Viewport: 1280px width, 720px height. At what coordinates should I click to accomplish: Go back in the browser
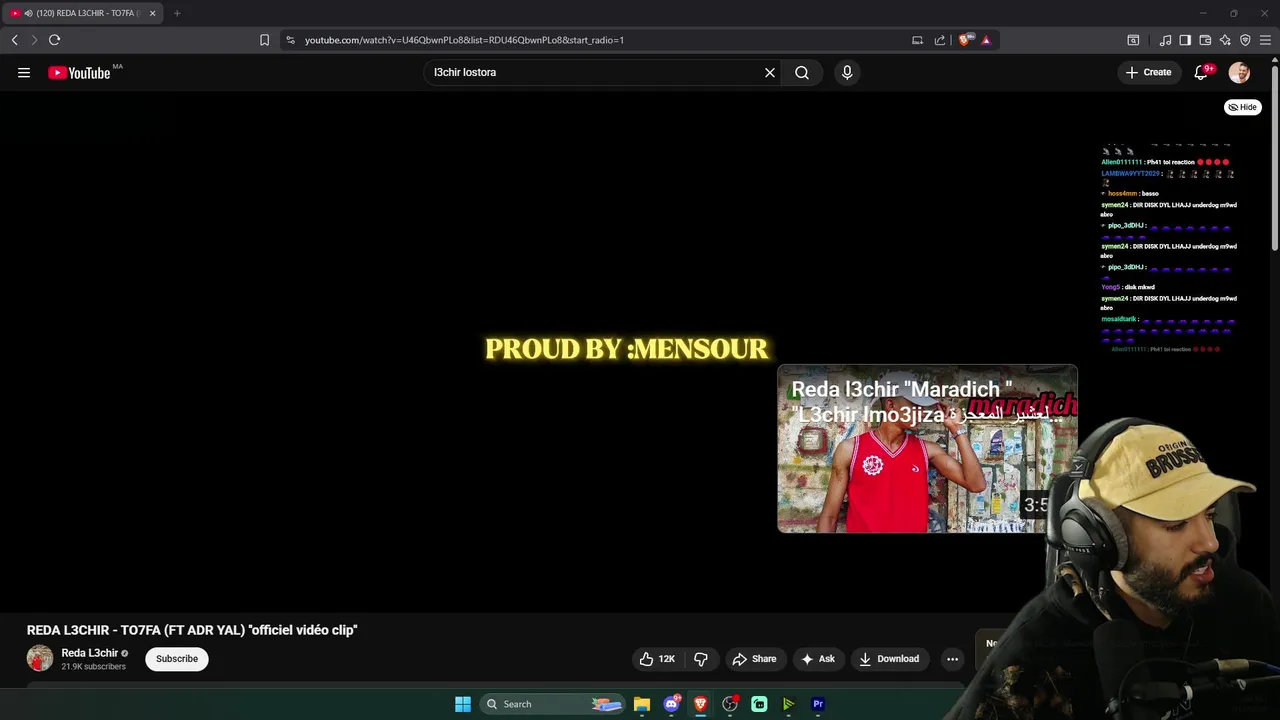tap(14, 40)
